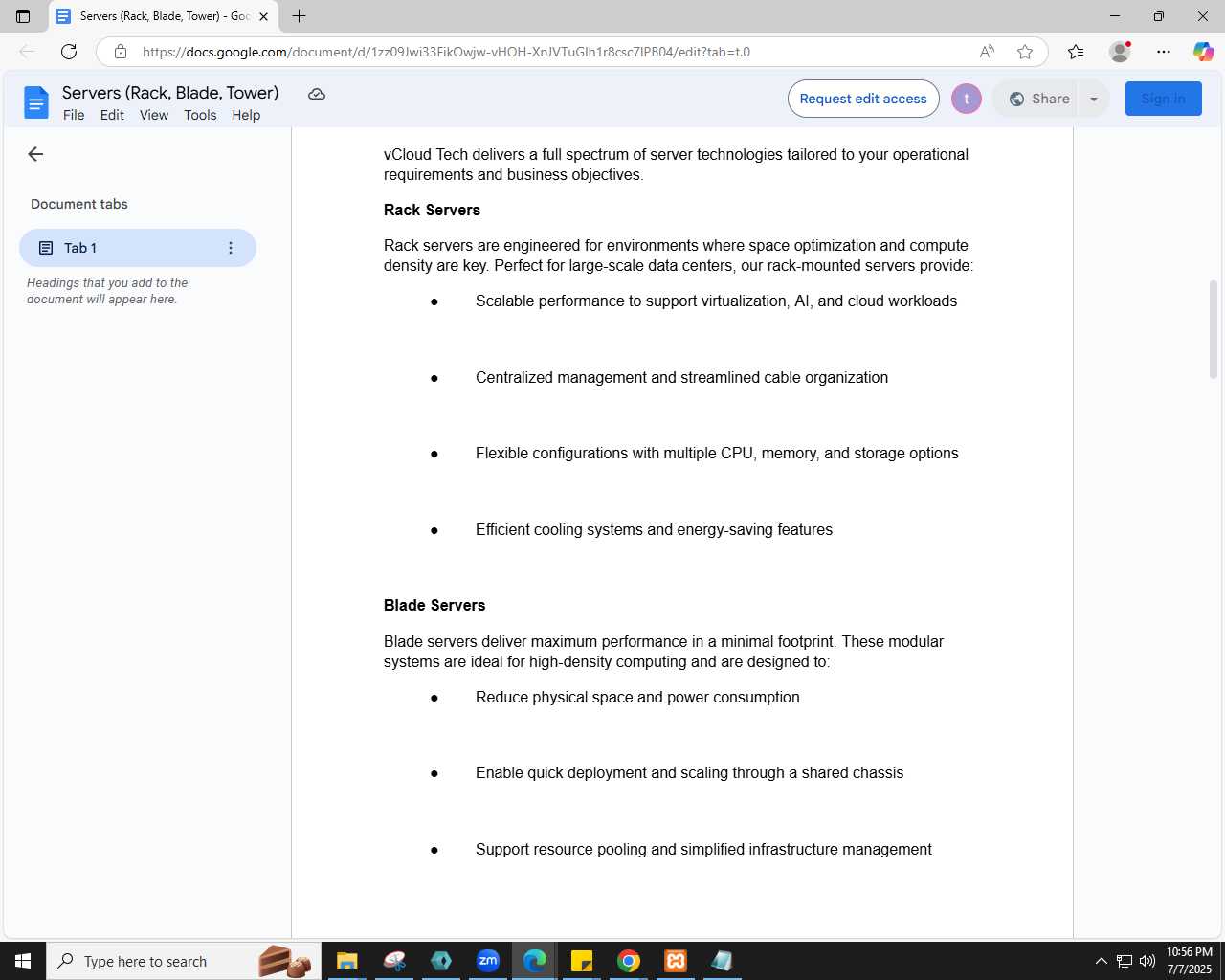Check the cloud document status icon
The image size is (1225, 980).
(x=317, y=94)
